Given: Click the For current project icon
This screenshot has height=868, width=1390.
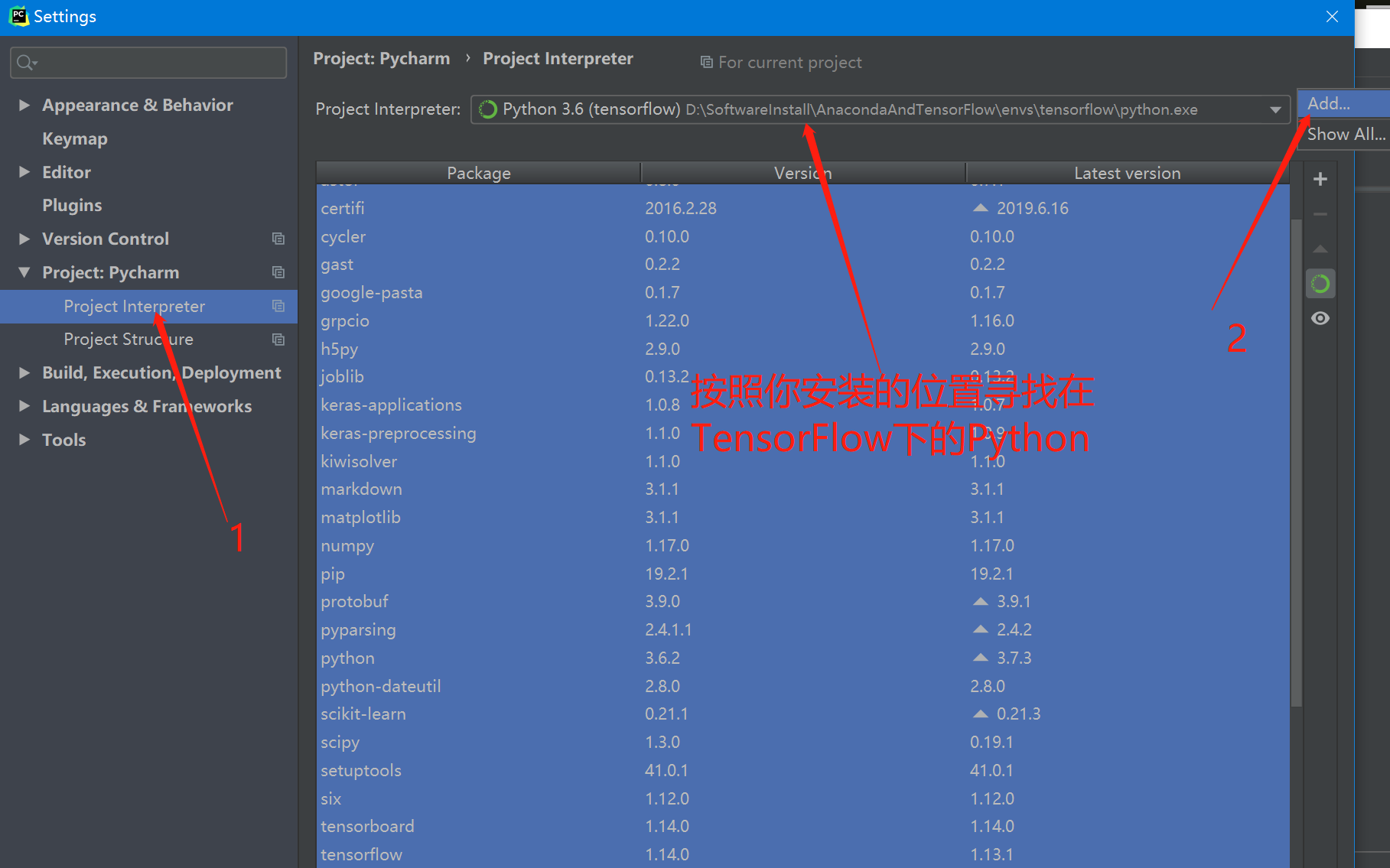Looking at the screenshot, I should 707,62.
